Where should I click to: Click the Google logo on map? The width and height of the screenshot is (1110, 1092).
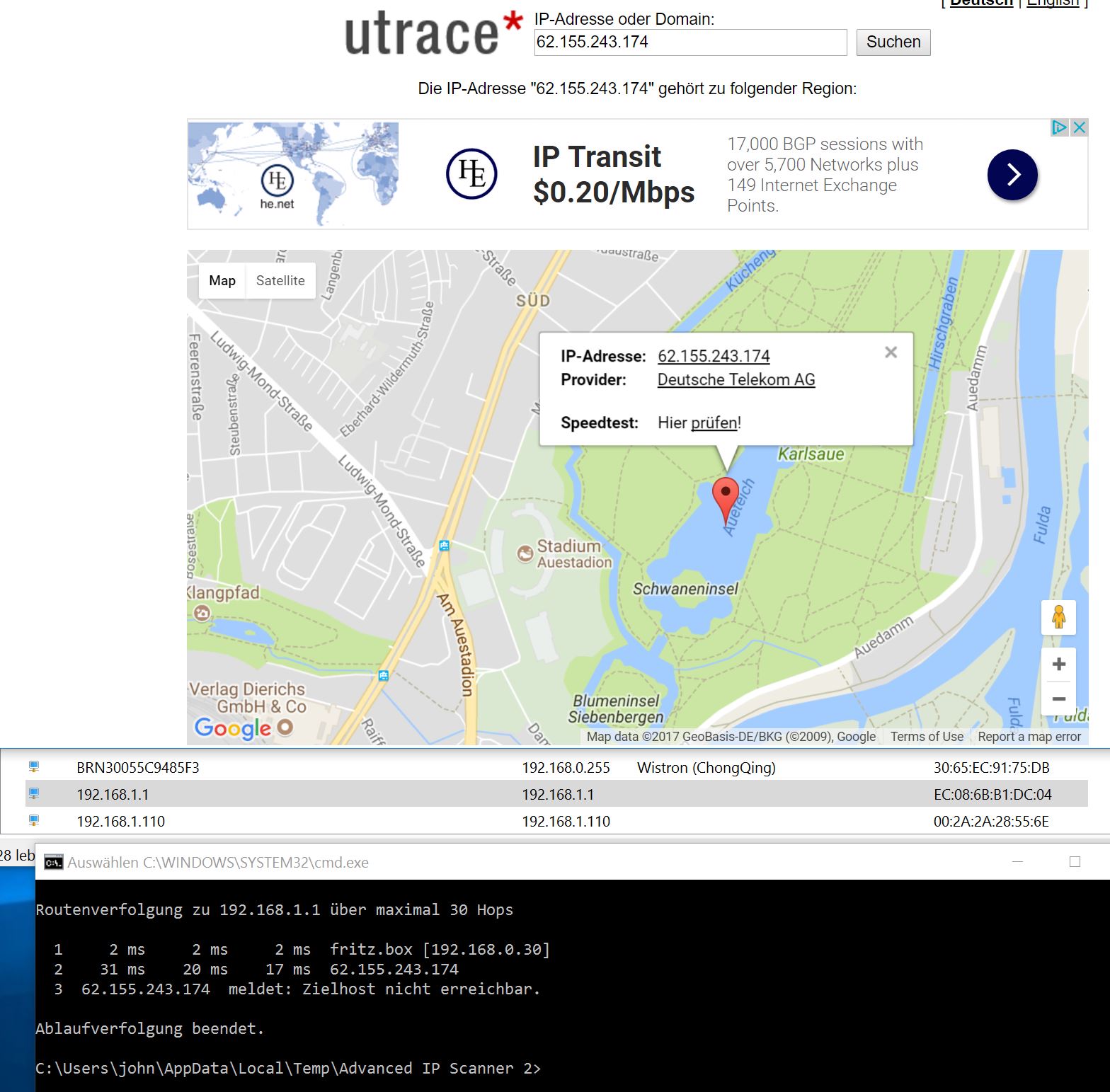pyautogui.click(x=233, y=728)
